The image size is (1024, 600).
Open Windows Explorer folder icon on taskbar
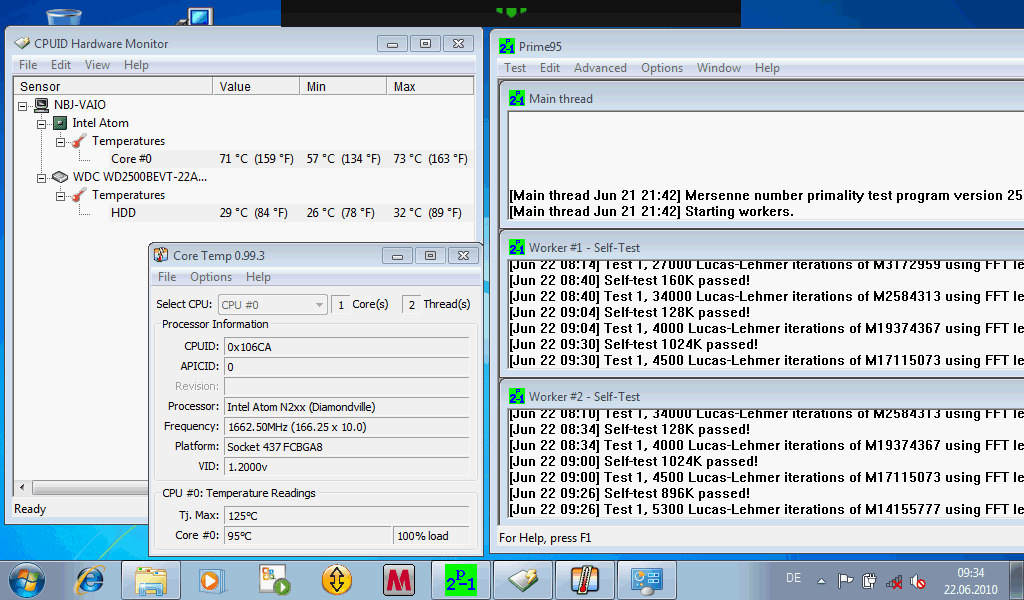151,580
